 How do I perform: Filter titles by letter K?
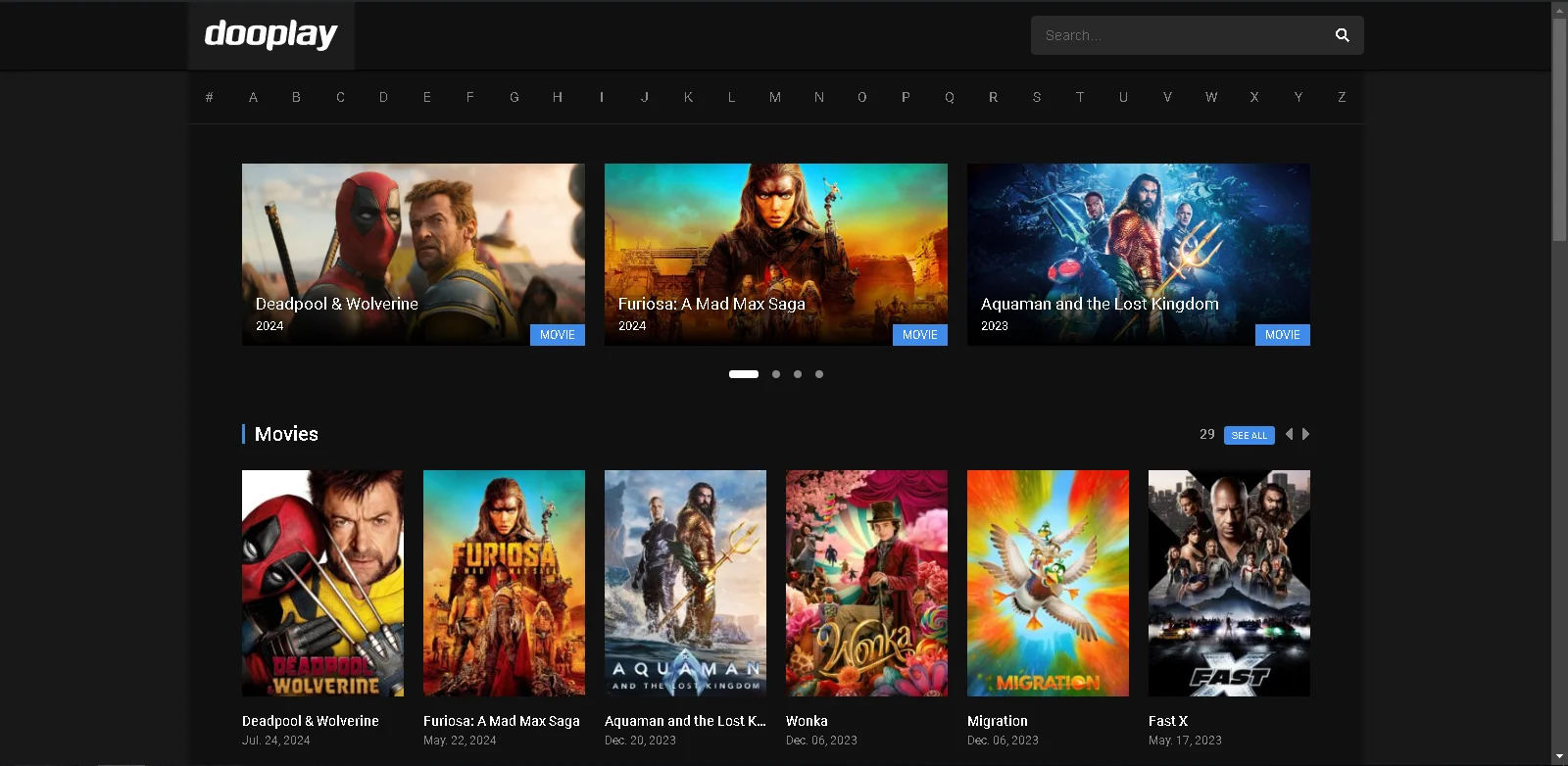[688, 97]
